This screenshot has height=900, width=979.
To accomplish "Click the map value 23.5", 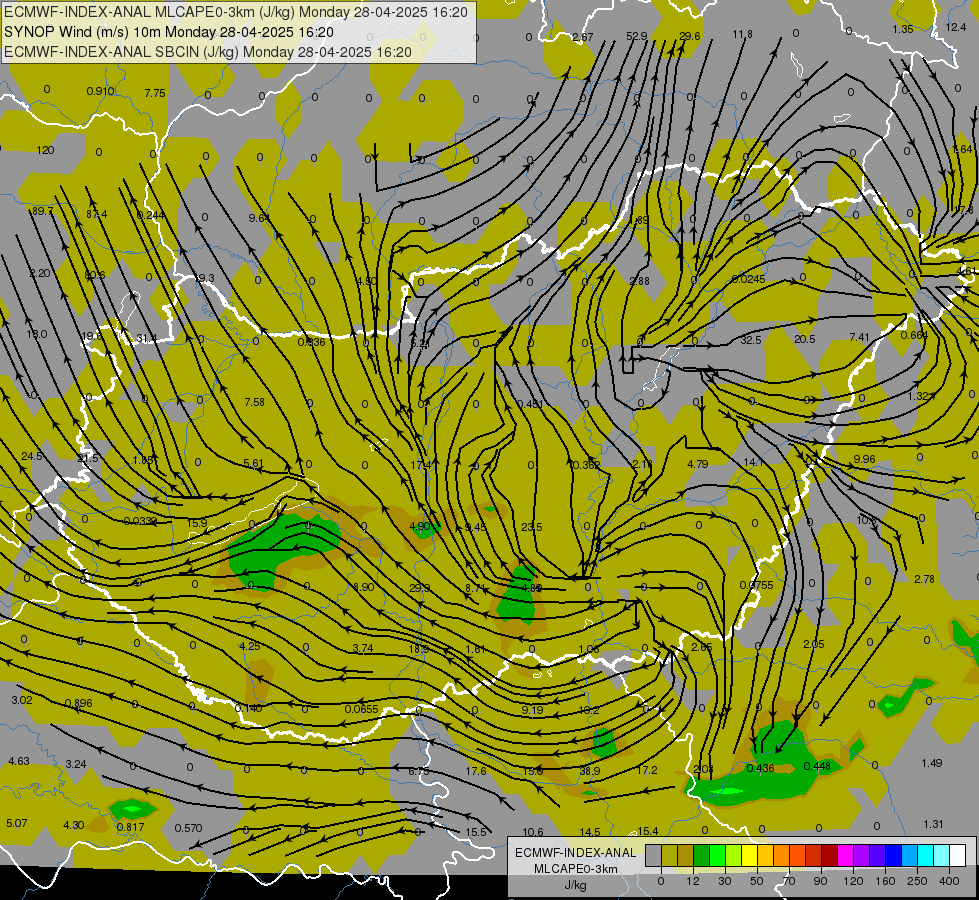I will pos(531,527).
